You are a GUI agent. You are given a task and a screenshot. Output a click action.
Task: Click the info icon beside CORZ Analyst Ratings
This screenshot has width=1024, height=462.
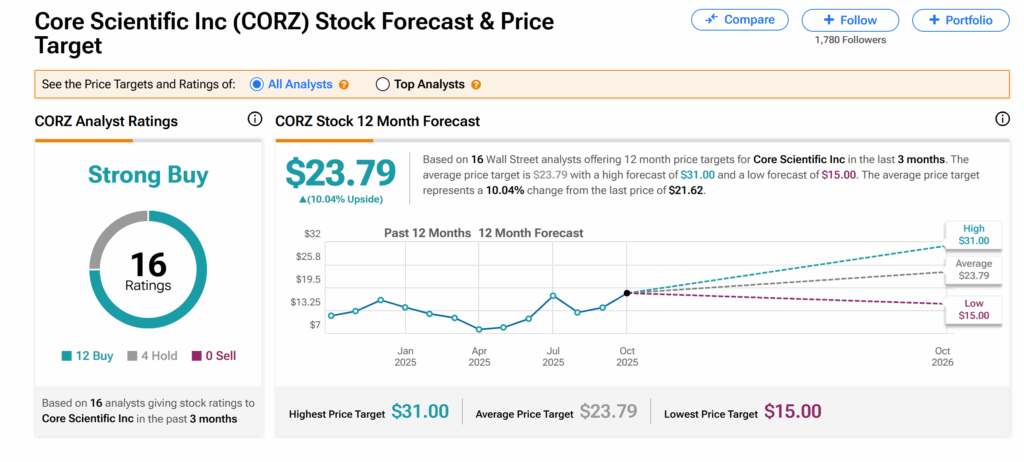click(x=255, y=120)
